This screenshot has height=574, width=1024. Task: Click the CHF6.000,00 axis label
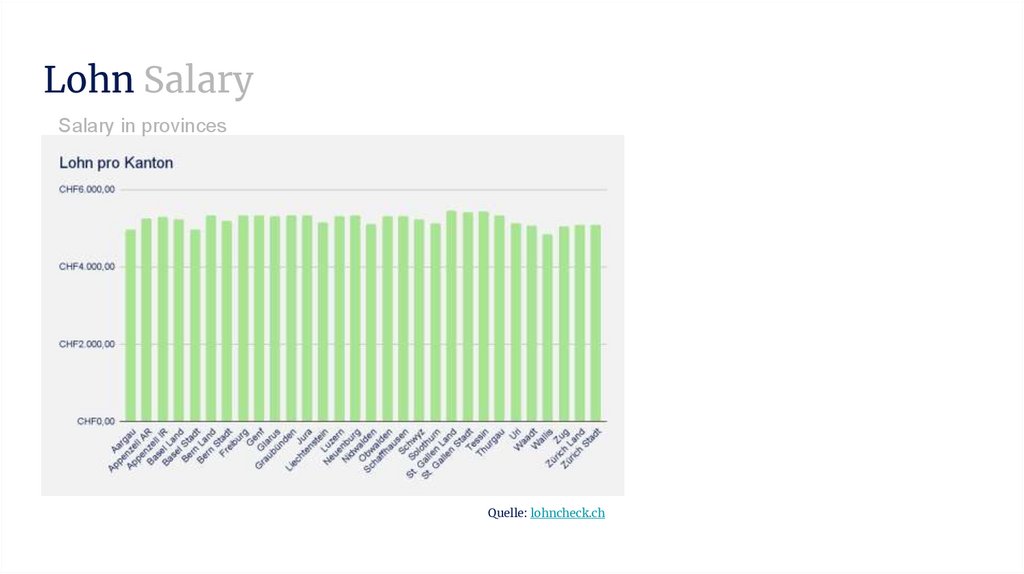click(87, 189)
